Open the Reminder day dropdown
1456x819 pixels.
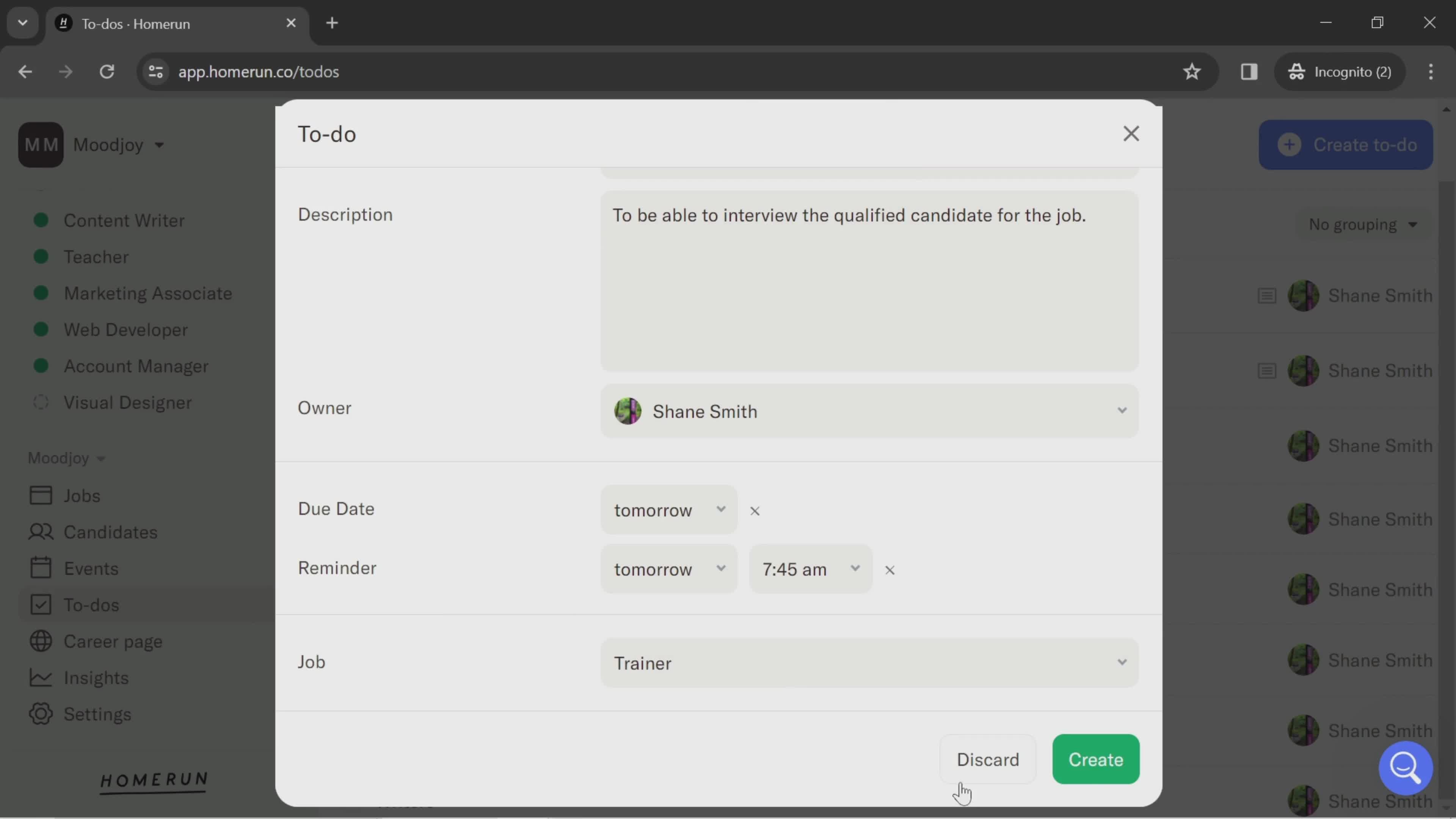(668, 569)
